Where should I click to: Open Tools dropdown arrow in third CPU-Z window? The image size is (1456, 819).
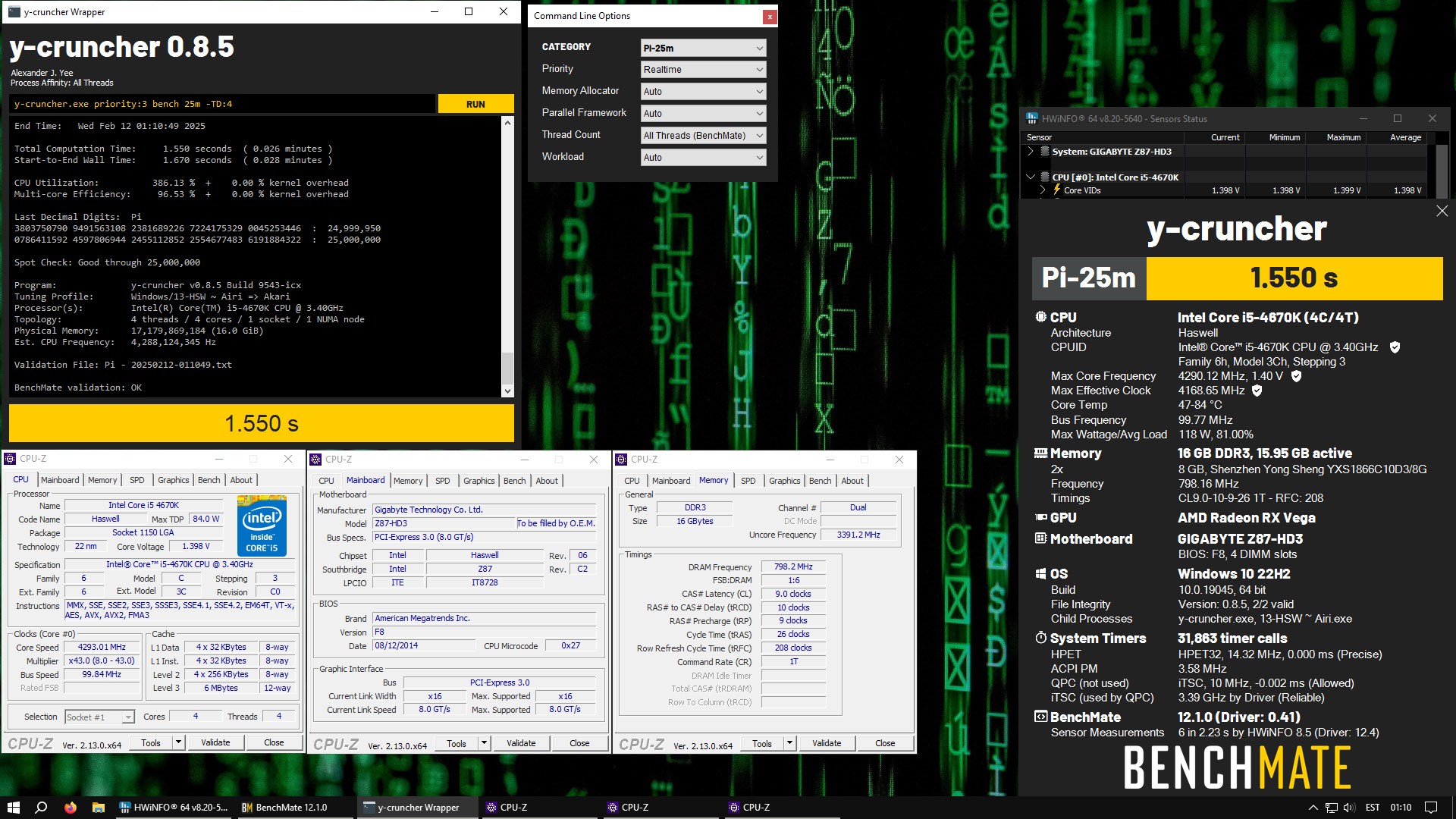tap(789, 744)
